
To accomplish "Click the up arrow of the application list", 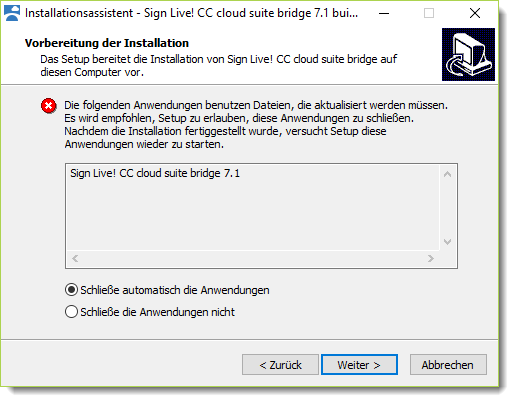I will click(447, 174).
